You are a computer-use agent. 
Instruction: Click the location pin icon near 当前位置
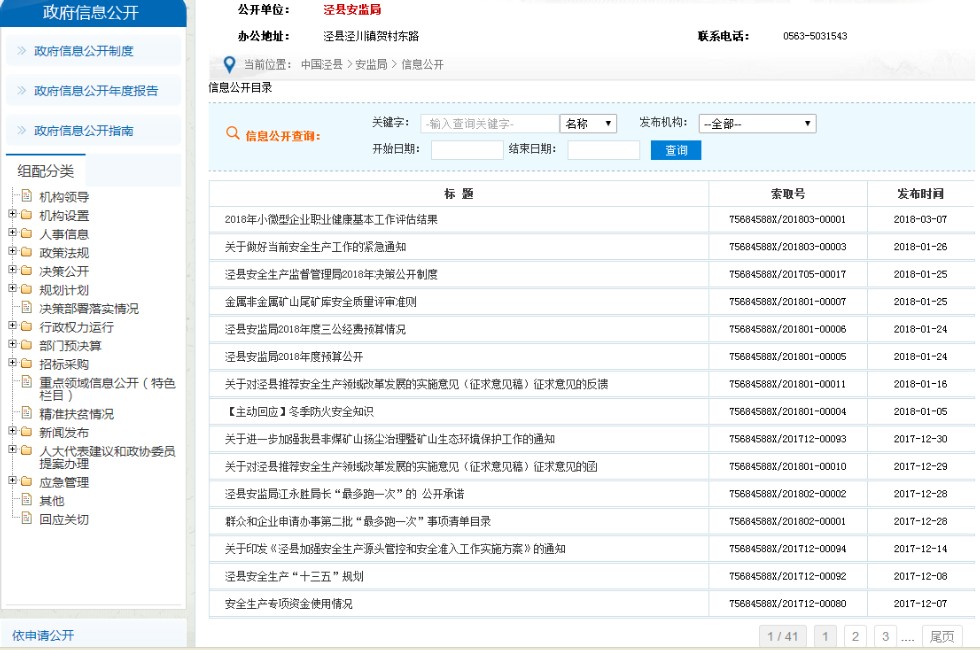click(x=229, y=64)
